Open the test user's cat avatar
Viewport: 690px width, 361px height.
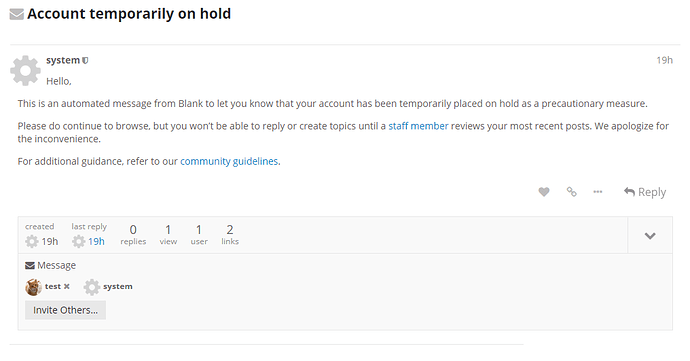point(33,287)
